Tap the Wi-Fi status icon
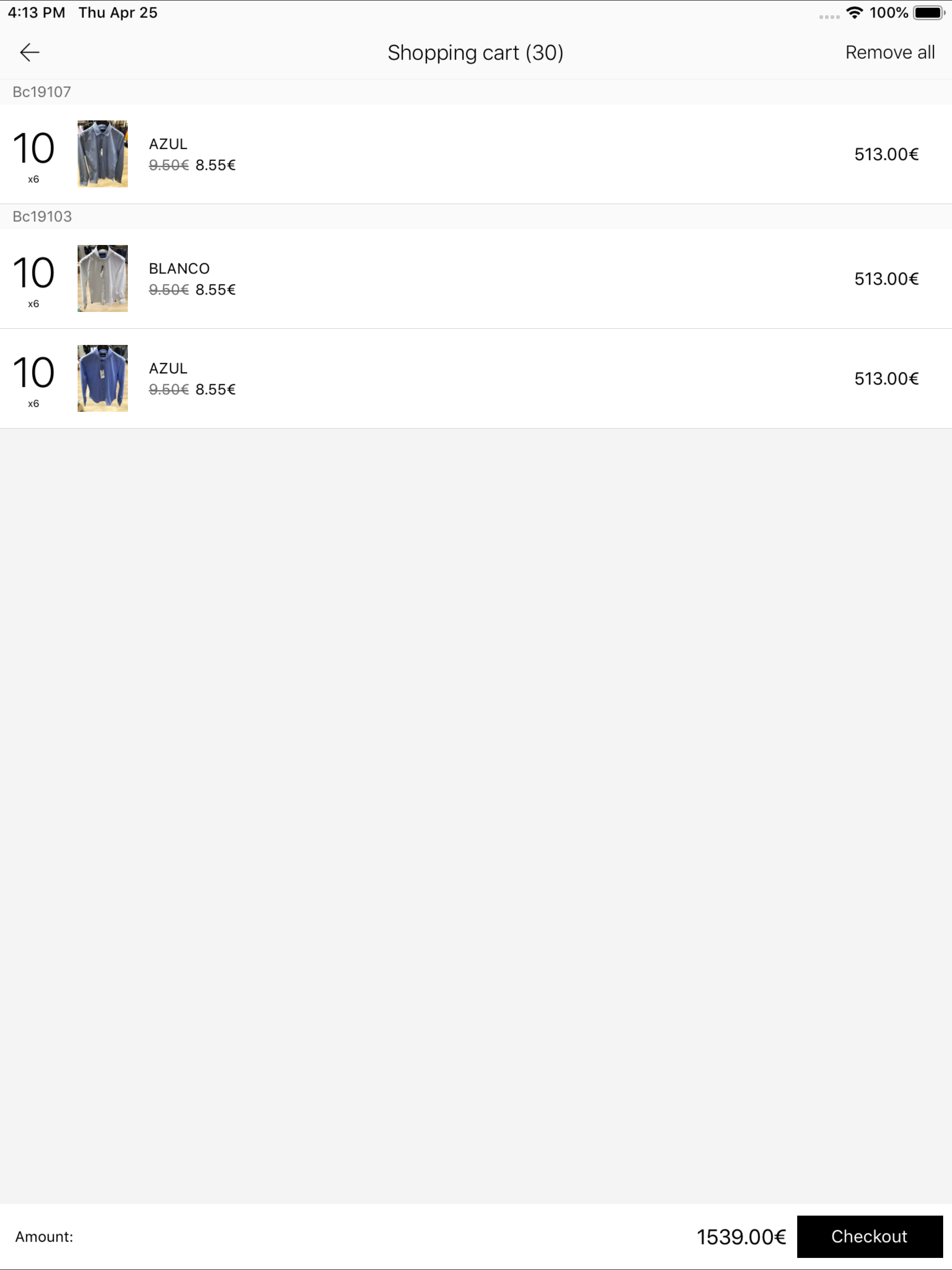This screenshot has height=1270, width=952. [x=854, y=13]
